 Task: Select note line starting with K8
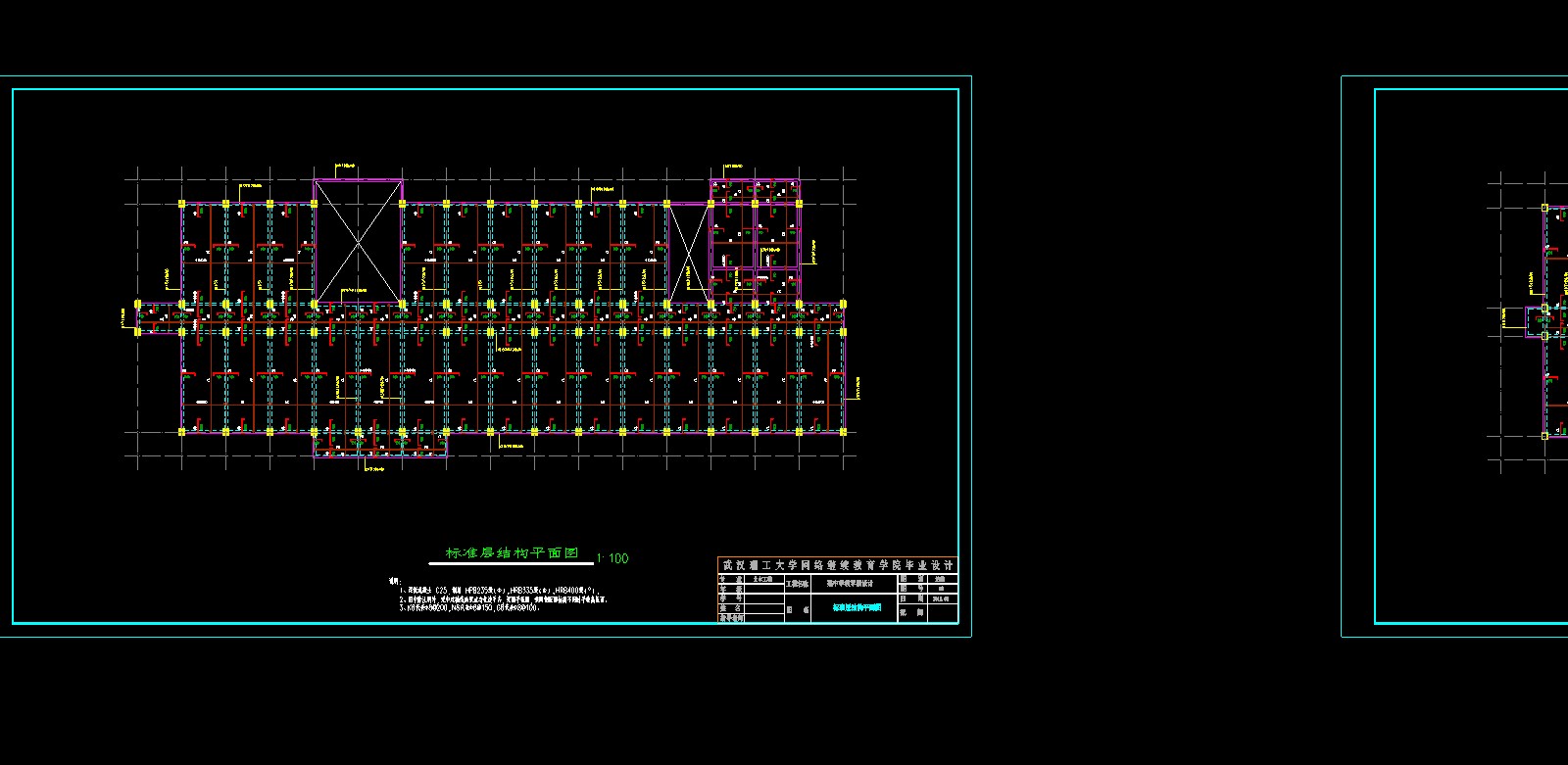coord(468,607)
